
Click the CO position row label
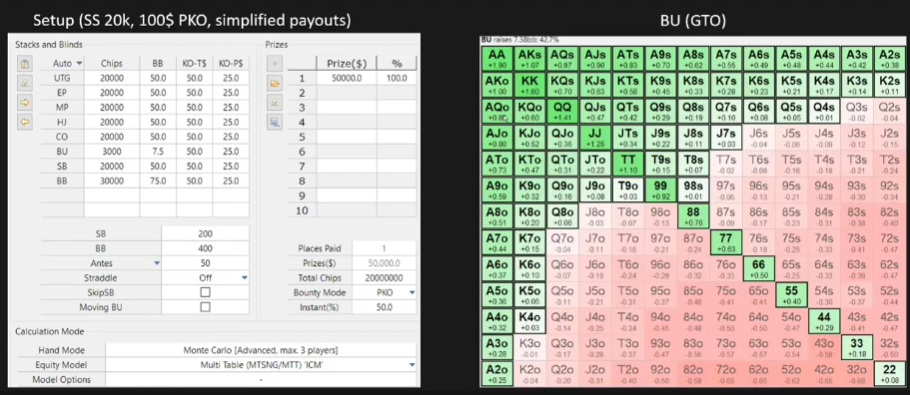coord(62,137)
